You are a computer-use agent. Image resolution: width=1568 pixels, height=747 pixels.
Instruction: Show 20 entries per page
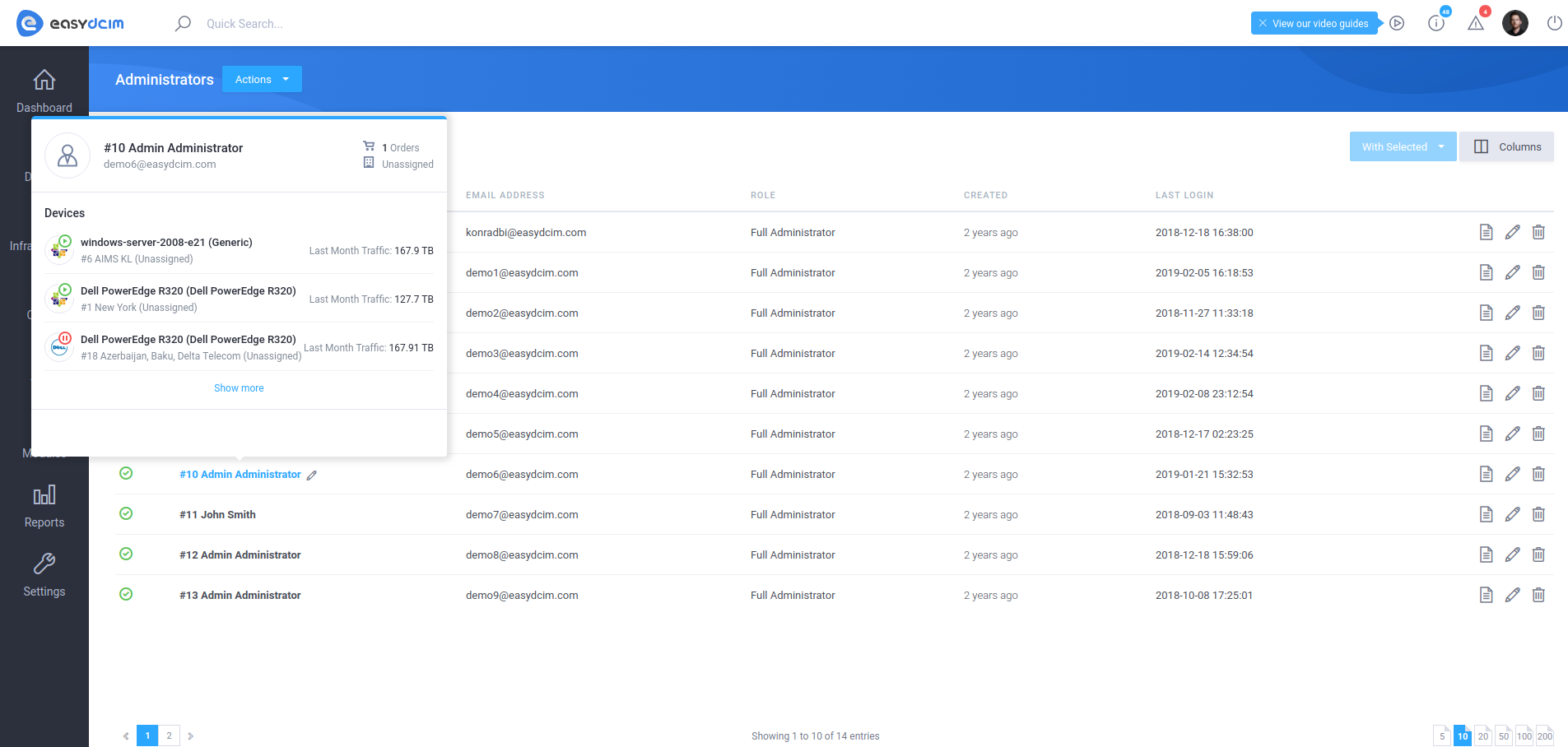1483,736
